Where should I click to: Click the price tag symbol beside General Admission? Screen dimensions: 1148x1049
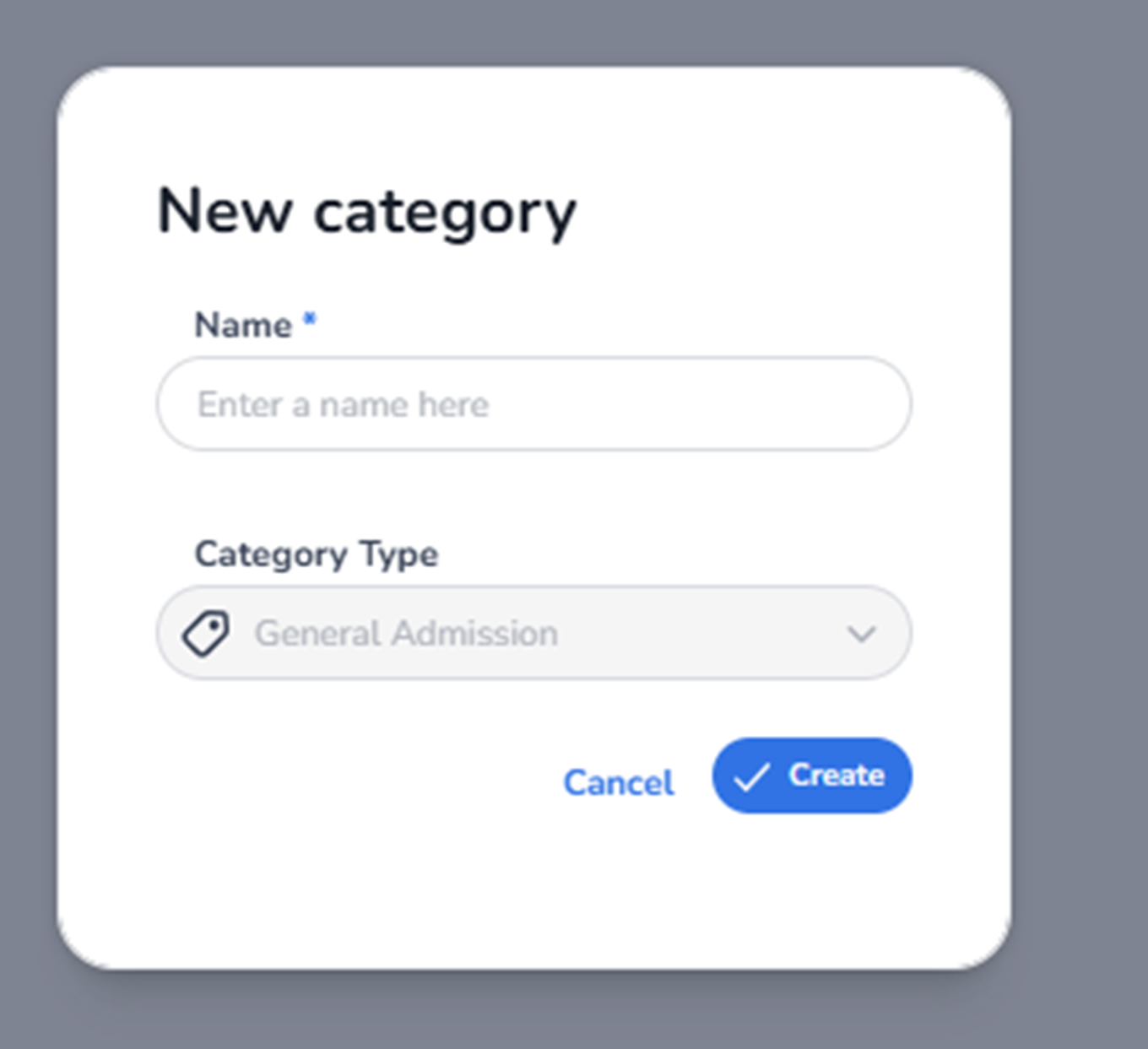click(206, 633)
